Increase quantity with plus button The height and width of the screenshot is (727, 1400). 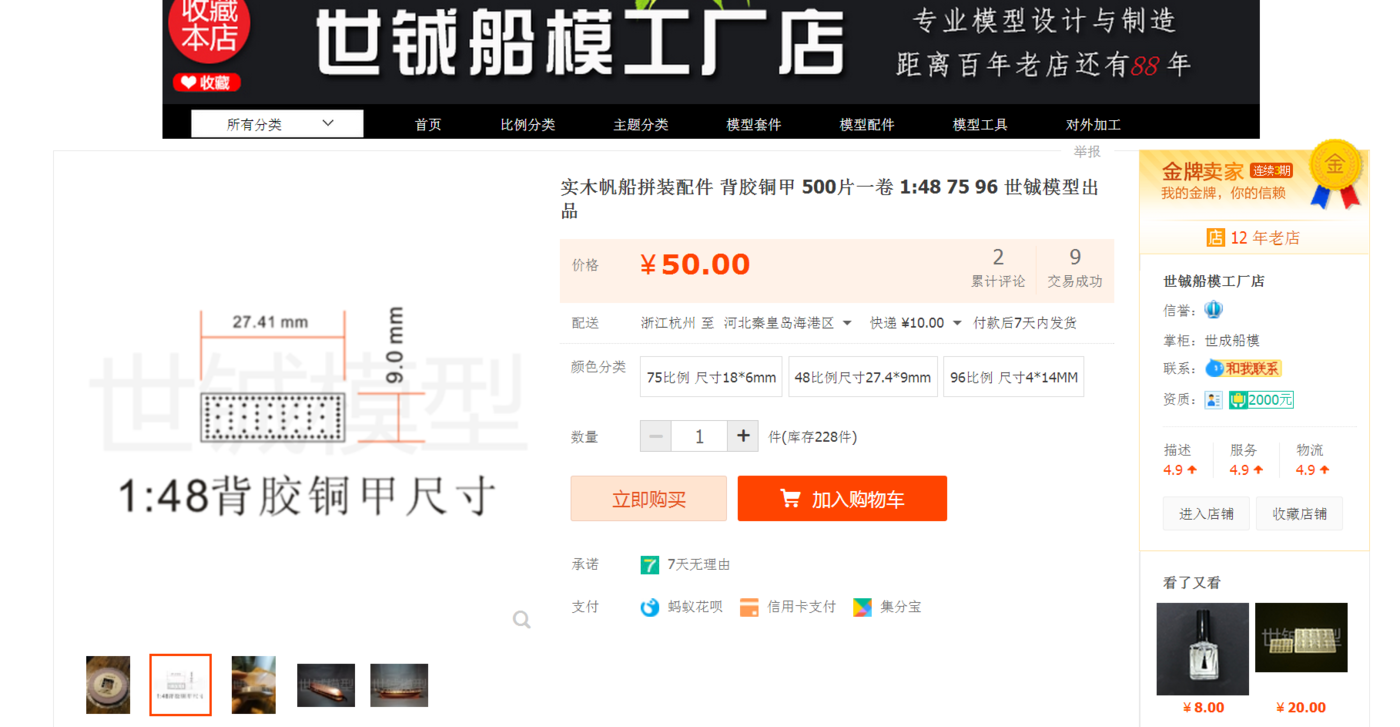point(743,436)
